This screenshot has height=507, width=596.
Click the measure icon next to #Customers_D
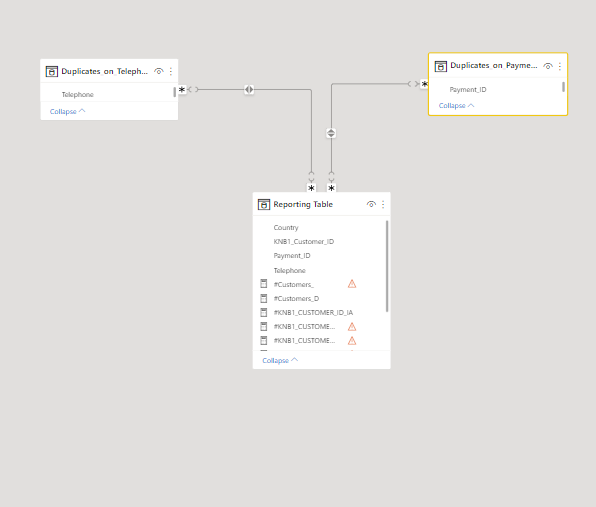[x=263, y=298]
